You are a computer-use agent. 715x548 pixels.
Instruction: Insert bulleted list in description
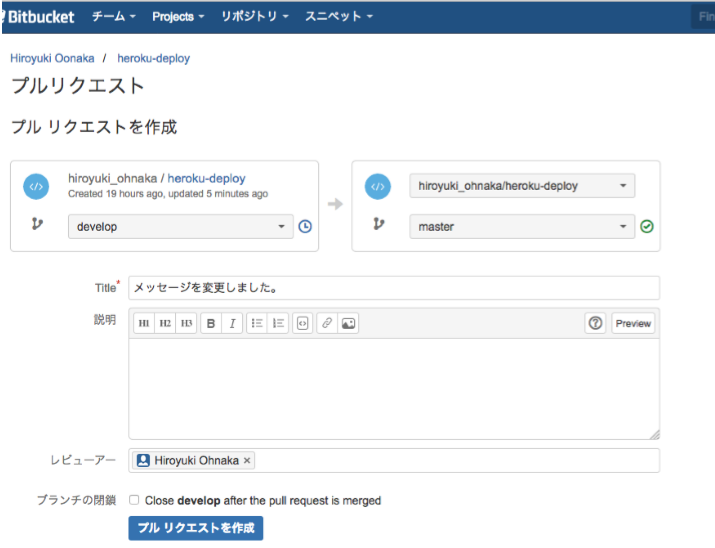(257, 323)
